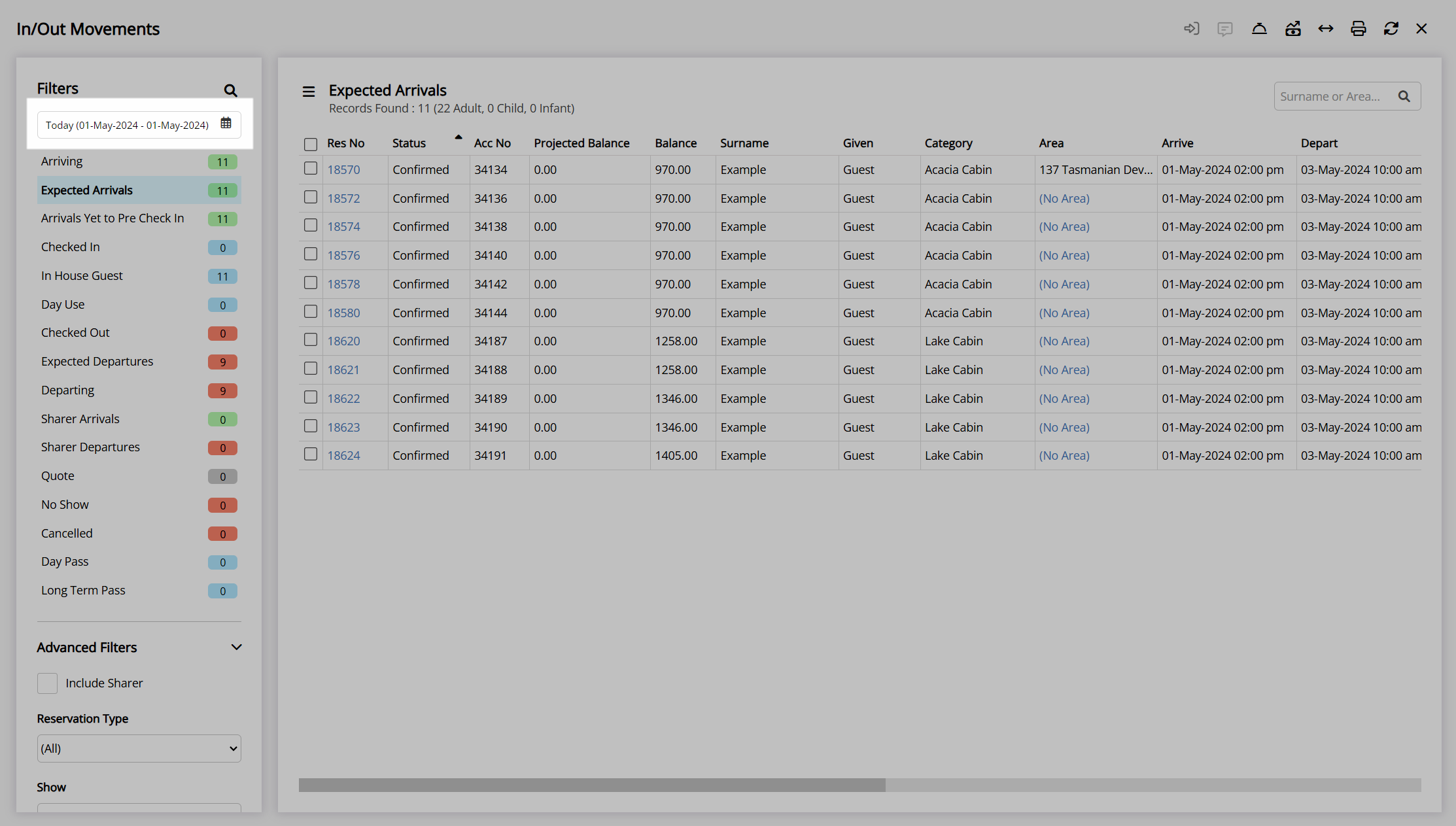The width and height of the screenshot is (1456, 826).
Task: Click the sort arrow above Status column
Action: pyautogui.click(x=459, y=137)
